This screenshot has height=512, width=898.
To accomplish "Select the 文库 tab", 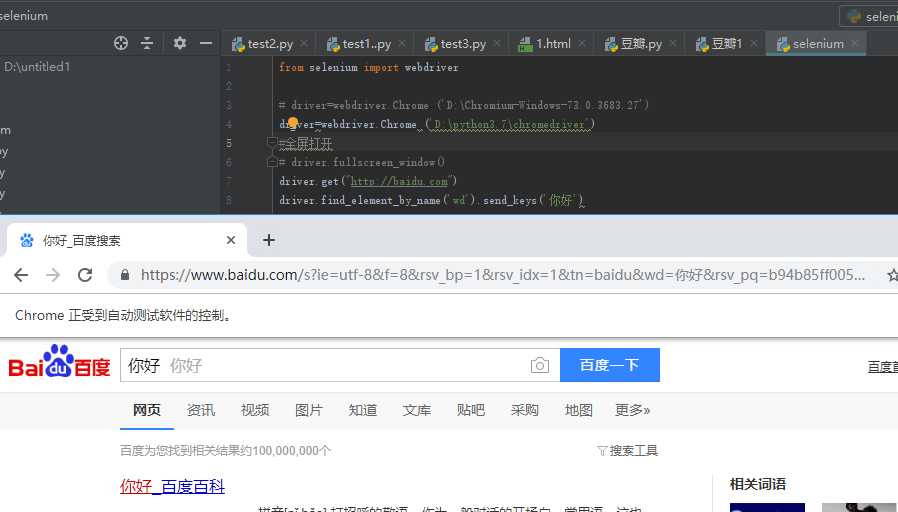I will [x=416, y=410].
